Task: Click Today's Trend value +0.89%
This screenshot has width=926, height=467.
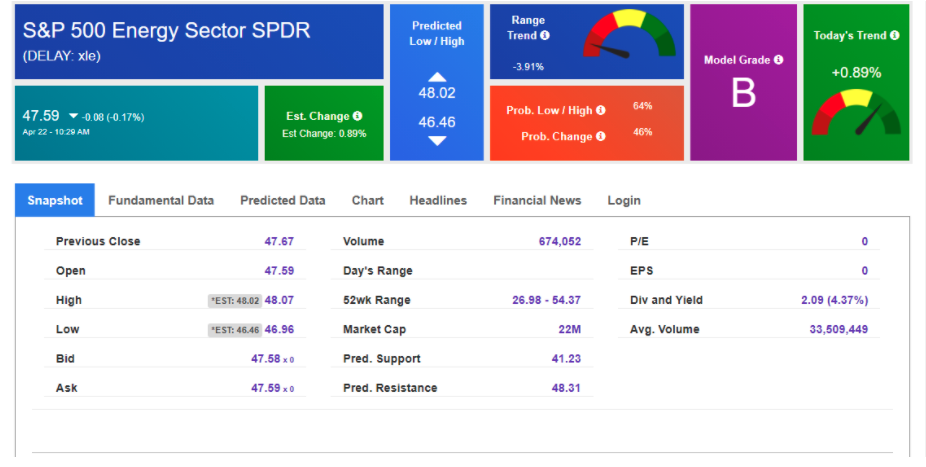Action: click(x=856, y=73)
